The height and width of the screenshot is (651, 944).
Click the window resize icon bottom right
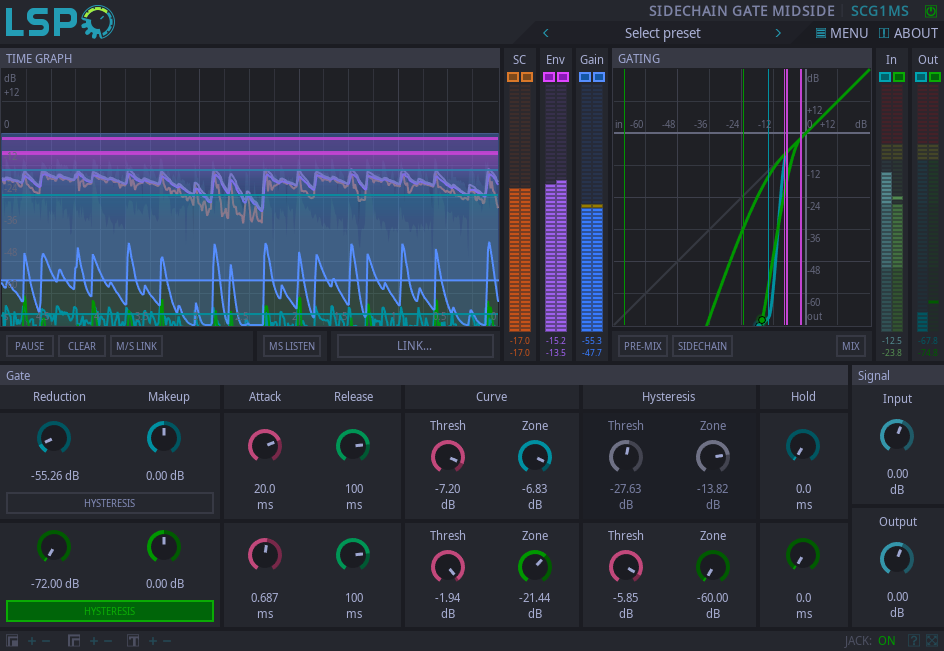(x=932, y=640)
